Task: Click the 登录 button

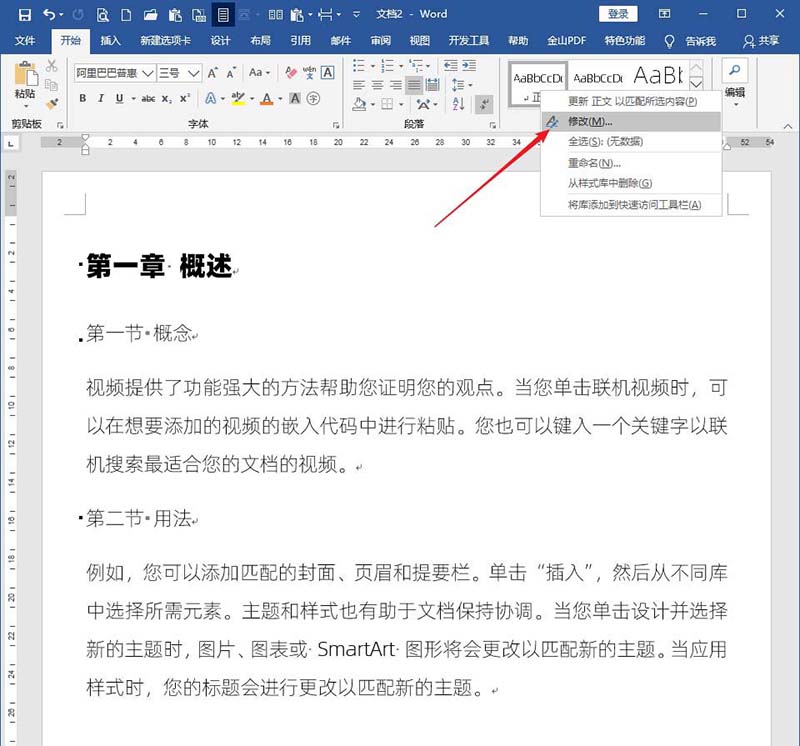Action: [619, 14]
